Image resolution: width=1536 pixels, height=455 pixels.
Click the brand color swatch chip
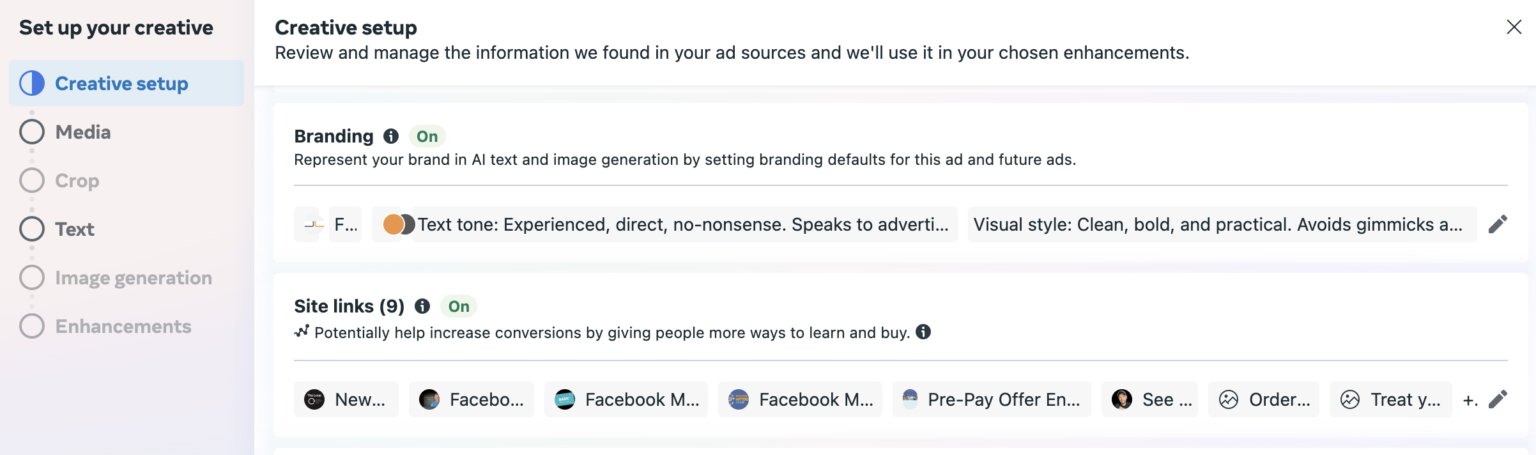point(393,224)
